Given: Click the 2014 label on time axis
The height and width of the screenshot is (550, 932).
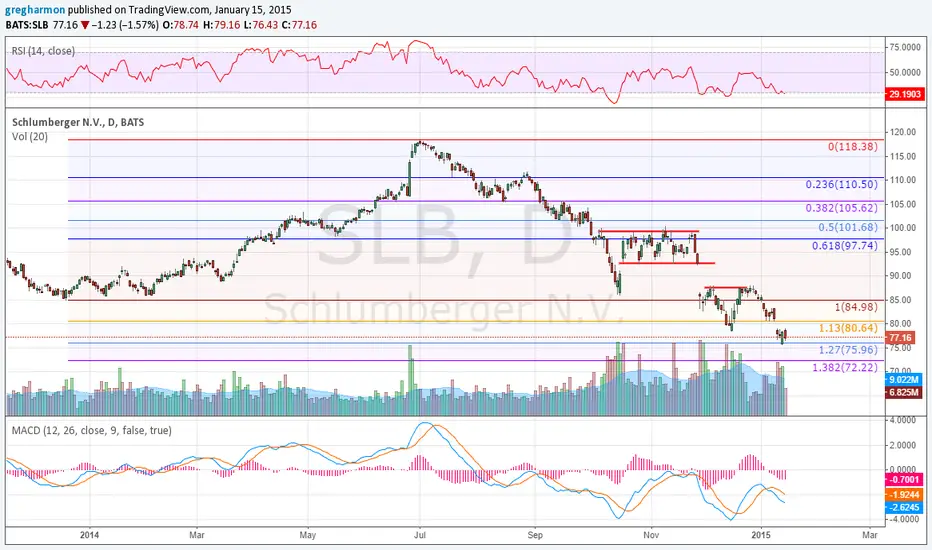Looking at the screenshot, I should (x=90, y=535).
